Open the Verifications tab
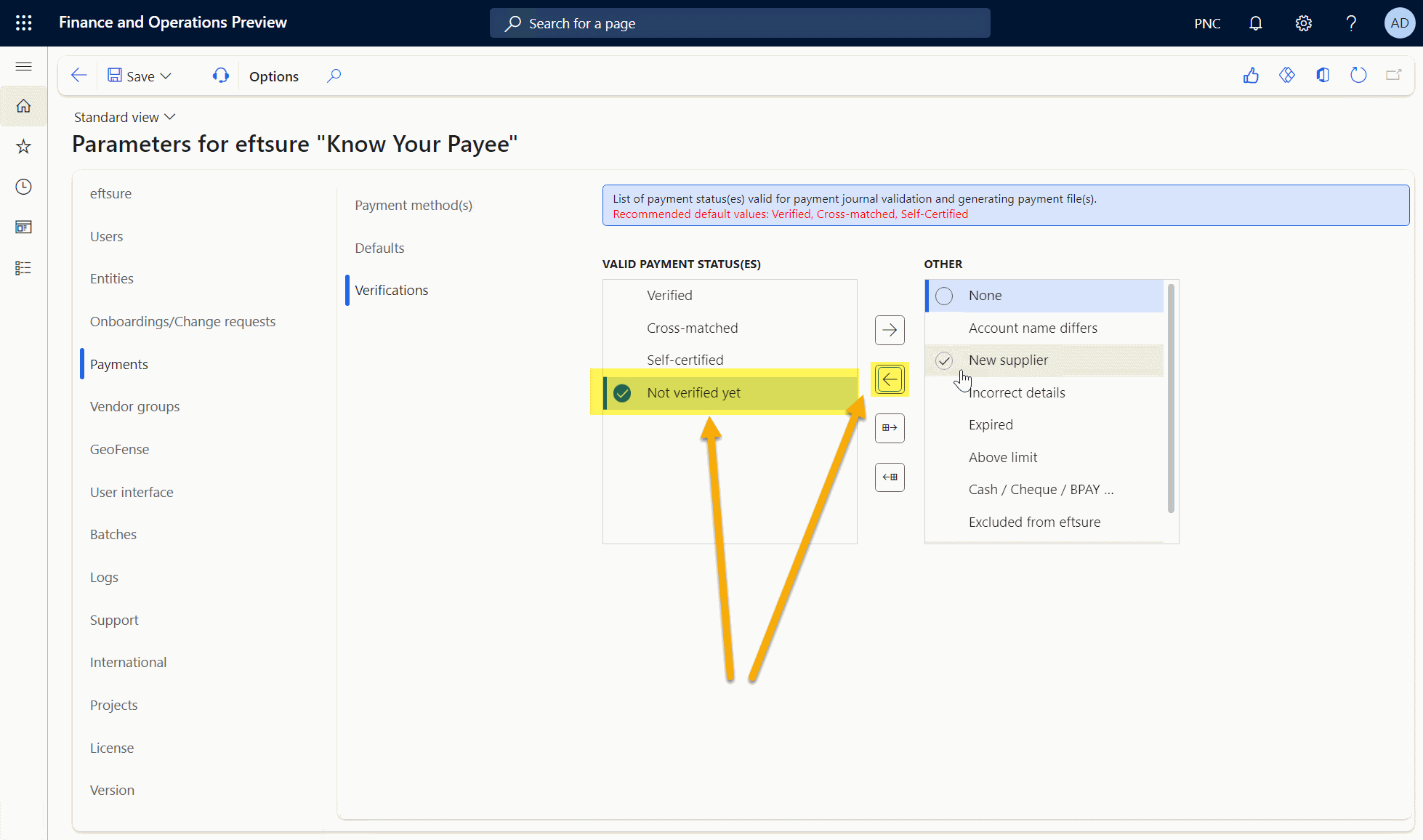The height and width of the screenshot is (840, 1423). (x=391, y=291)
